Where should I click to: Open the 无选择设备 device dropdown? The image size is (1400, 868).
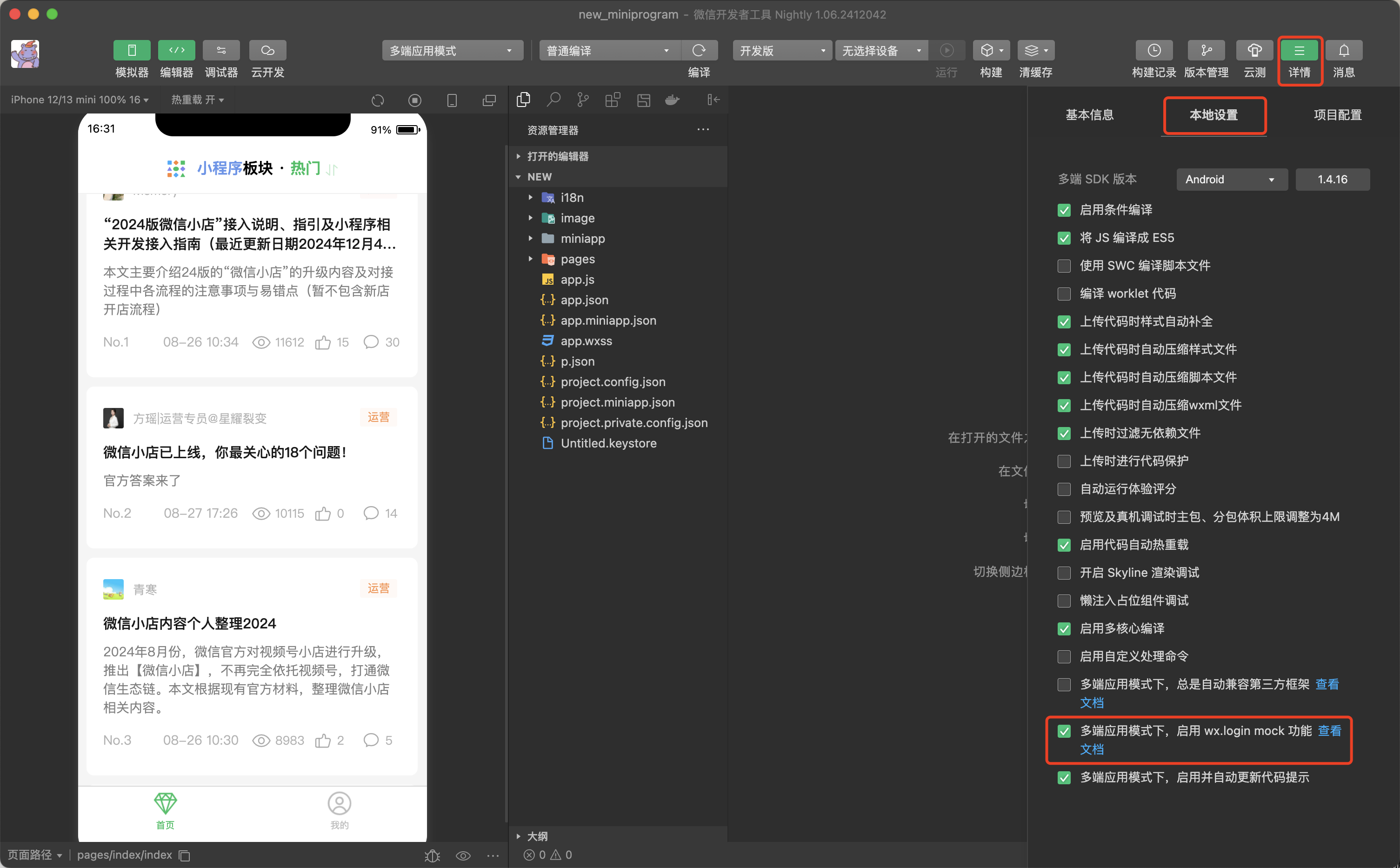881,51
